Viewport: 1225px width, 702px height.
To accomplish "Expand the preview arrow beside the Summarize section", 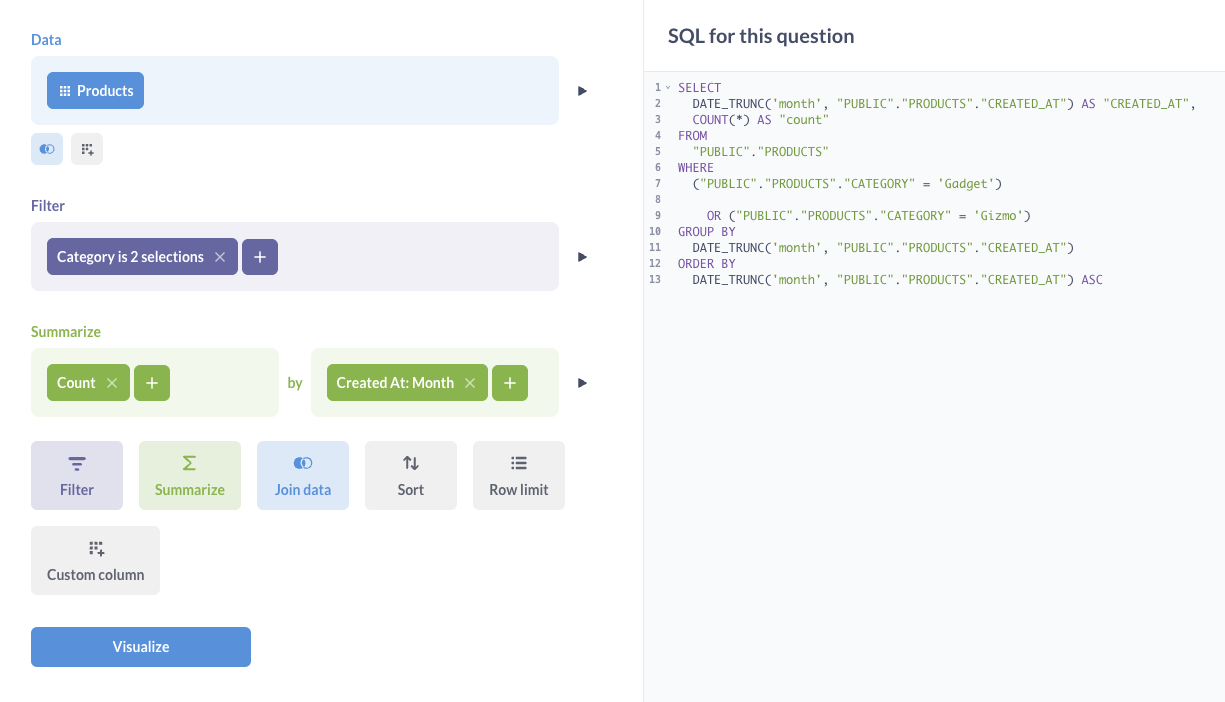I will click(x=582, y=382).
